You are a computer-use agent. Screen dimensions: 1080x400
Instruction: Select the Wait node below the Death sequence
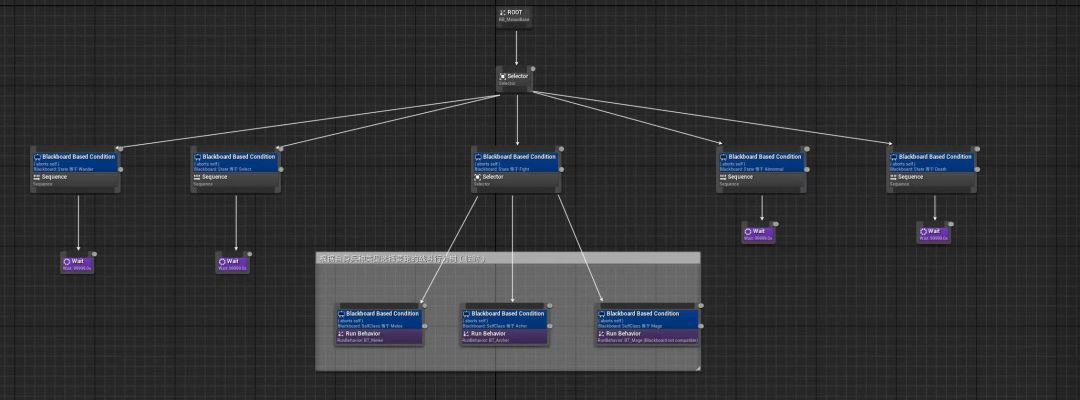pos(934,233)
